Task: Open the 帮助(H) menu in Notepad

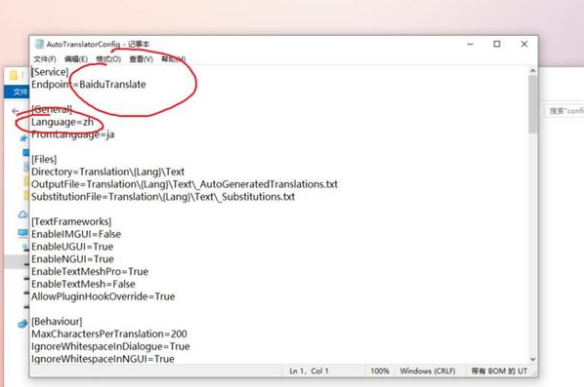Action: [x=174, y=59]
